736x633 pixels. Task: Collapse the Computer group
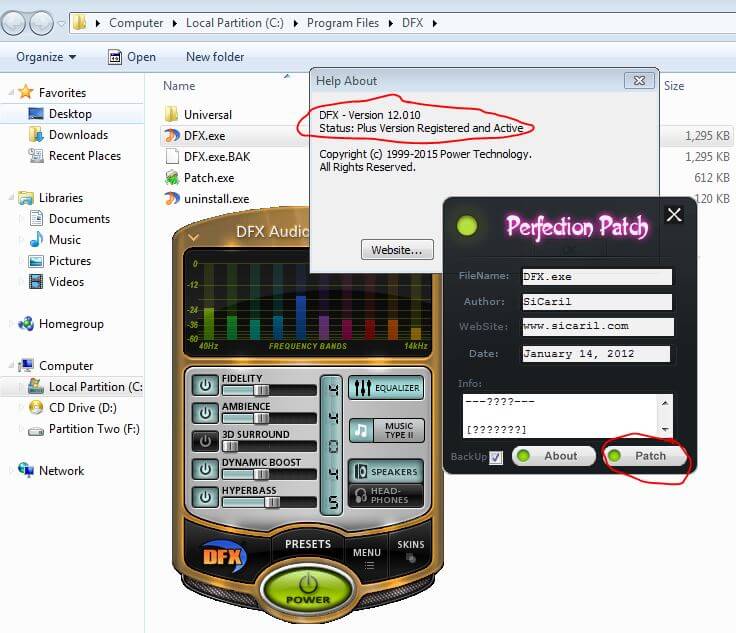point(11,366)
